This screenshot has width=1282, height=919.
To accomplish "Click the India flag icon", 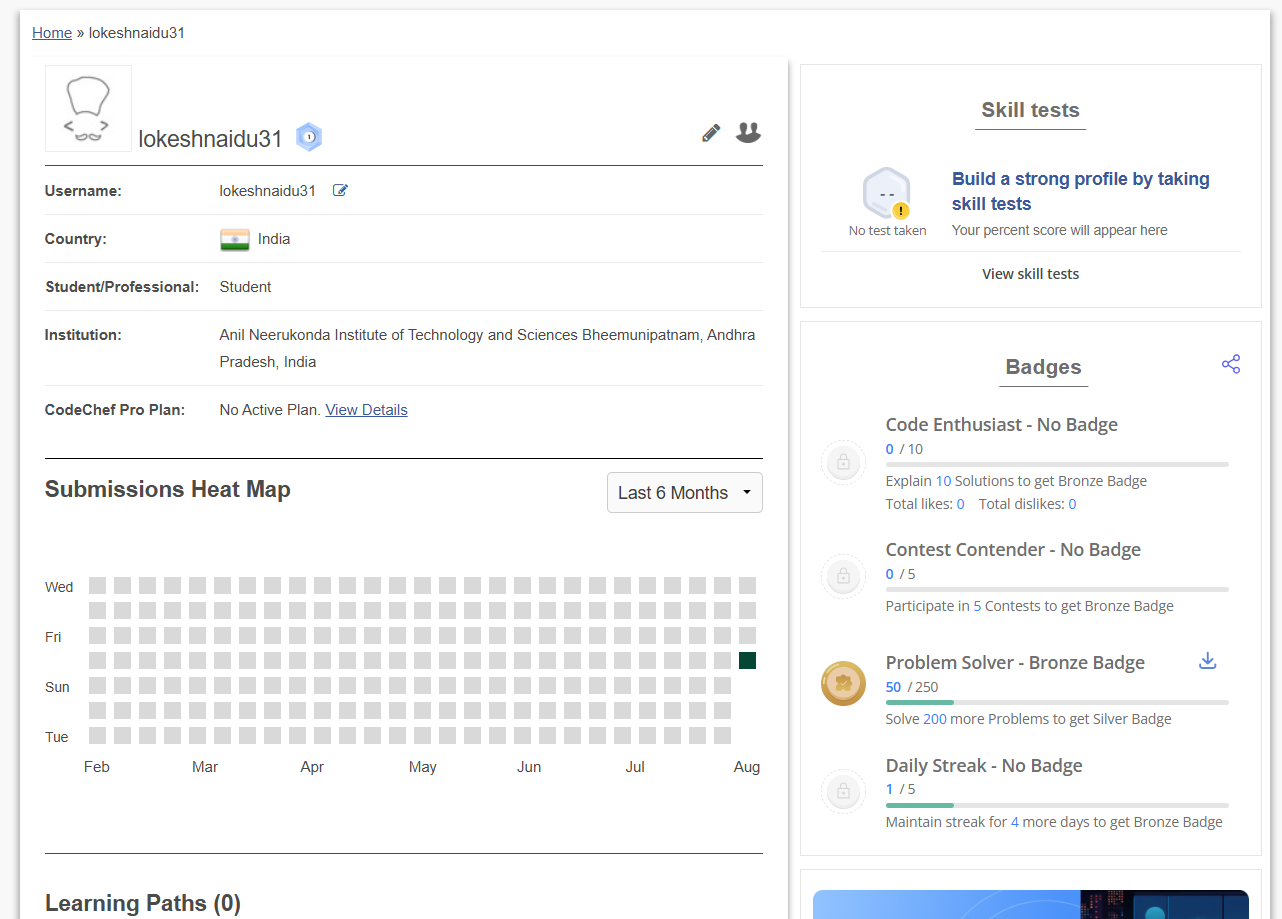I will click(234, 239).
